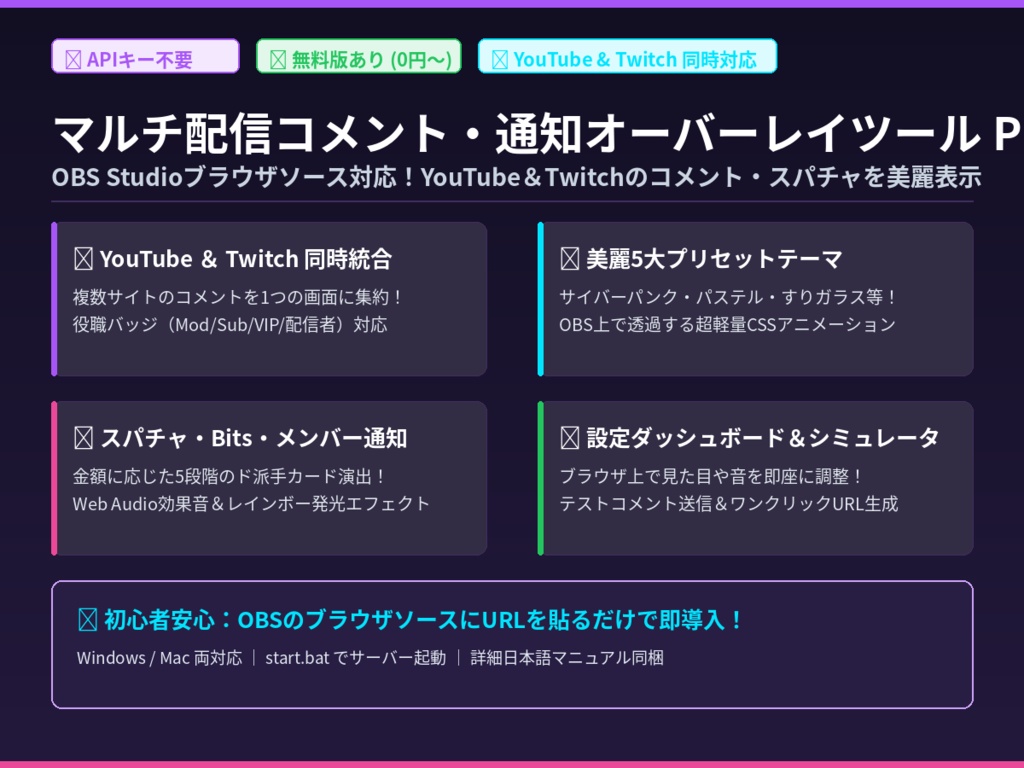Click the subtitle starting 'OBS Studioブラウザソース対応'
Image resolution: width=1024 pixels, height=768 pixels.
516,177
